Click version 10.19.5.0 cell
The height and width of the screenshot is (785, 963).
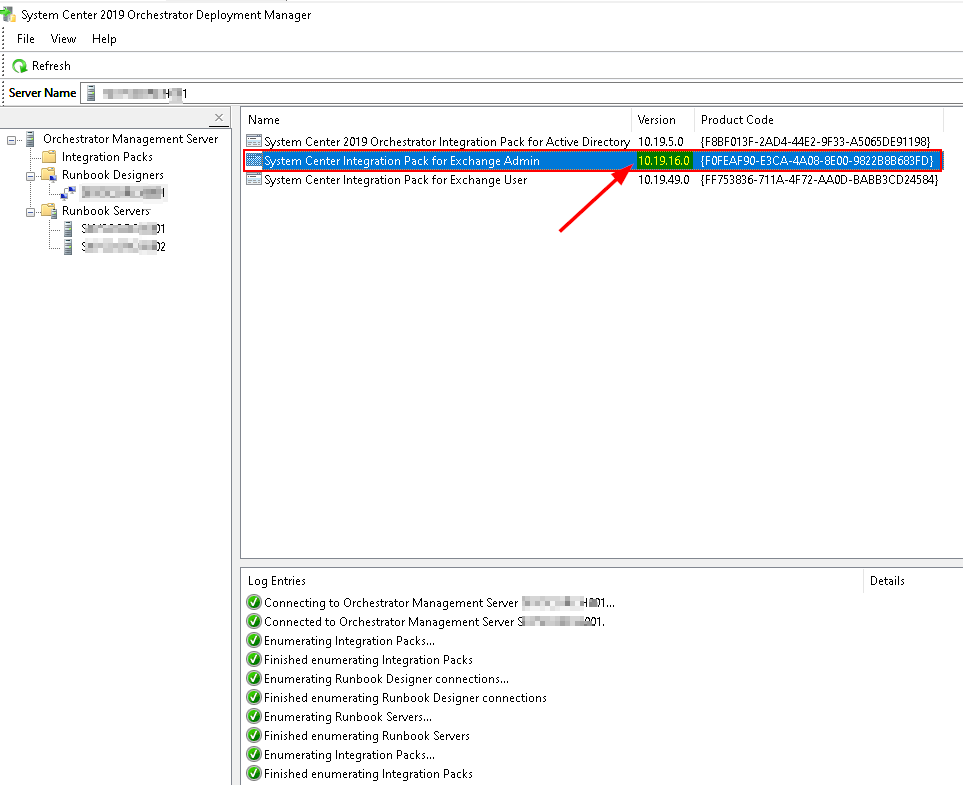coord(661,142)
